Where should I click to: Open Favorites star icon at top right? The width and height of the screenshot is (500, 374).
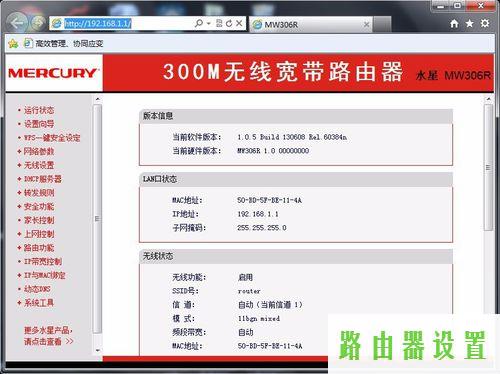point(470,23)
